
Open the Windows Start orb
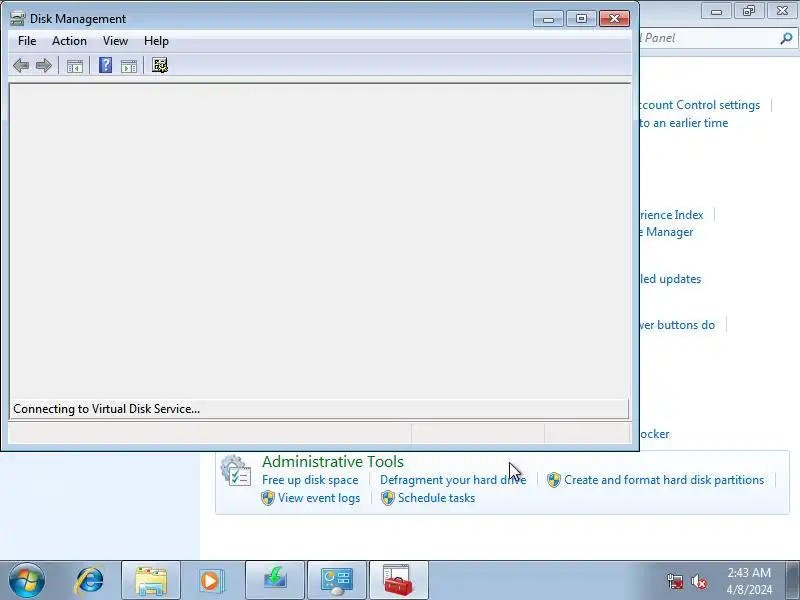[x=27, y=581]
